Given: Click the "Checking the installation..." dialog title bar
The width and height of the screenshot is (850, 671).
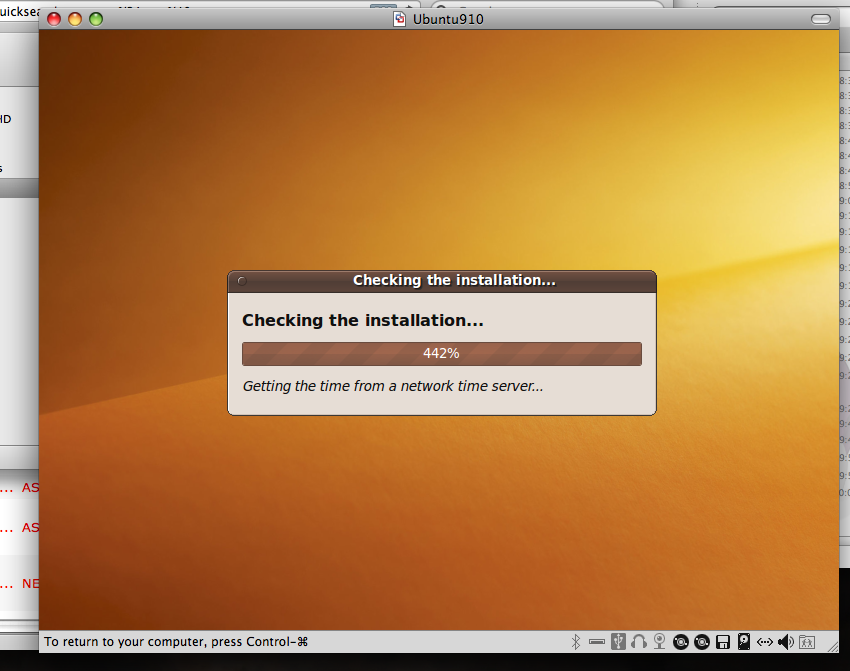Looking at the screenshot, I should point(442,281).
